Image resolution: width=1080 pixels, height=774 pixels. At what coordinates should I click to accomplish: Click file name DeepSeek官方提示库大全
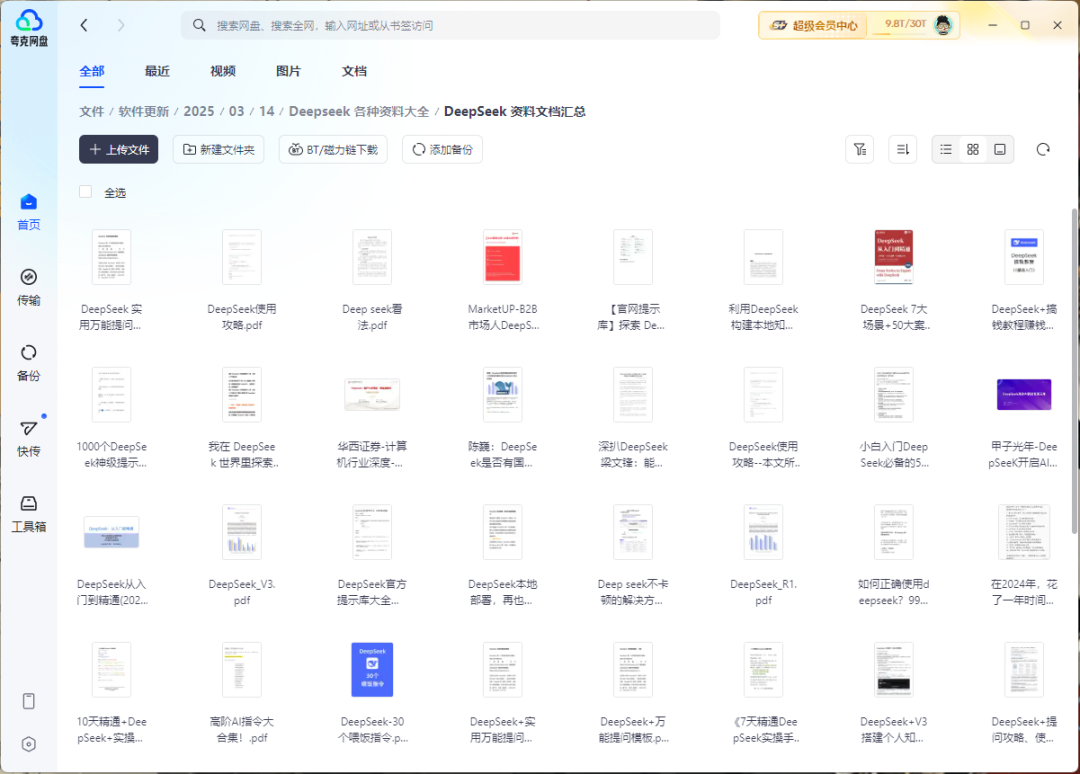(372, 592)
